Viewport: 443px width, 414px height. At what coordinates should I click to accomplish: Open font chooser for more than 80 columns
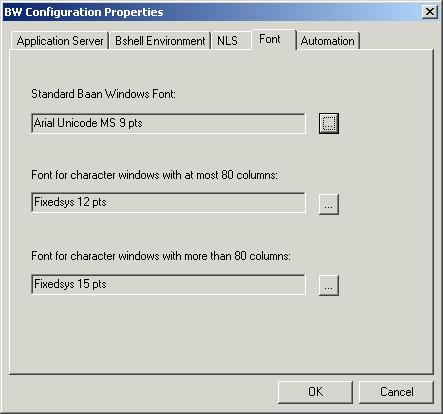pyautogui.click(x=329, y=285)
